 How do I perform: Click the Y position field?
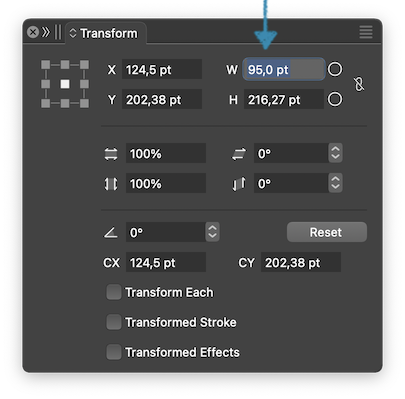pos(162,99)
